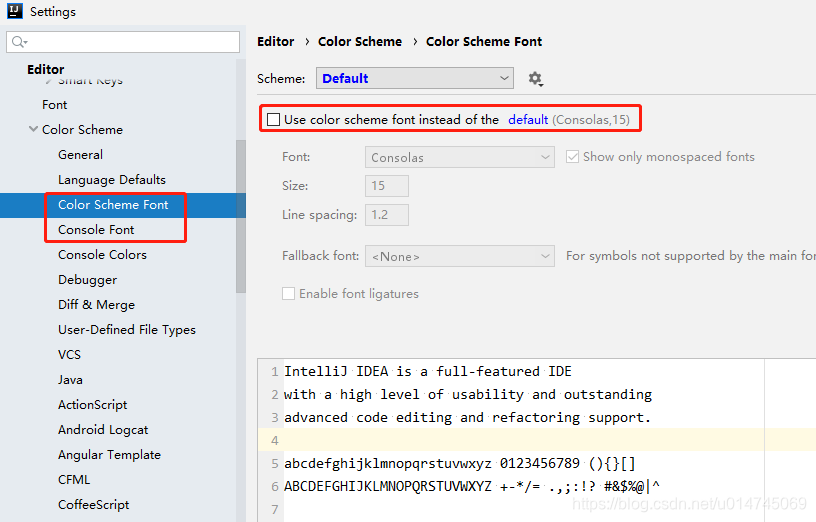816x522 pixels.
Task: Select VCS tree item
Action: [x=69, y=354]
